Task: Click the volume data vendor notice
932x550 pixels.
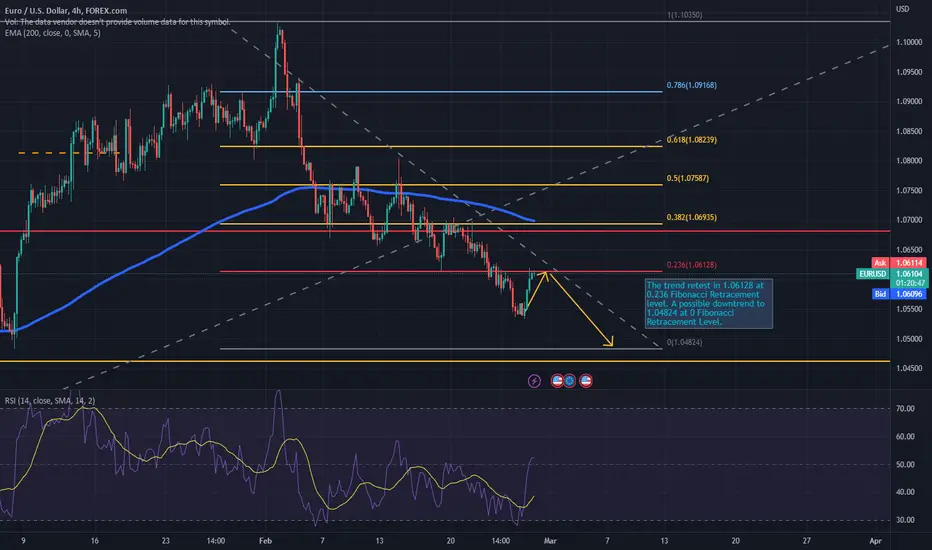Action: pyautogui.click(x=117, y=22)
